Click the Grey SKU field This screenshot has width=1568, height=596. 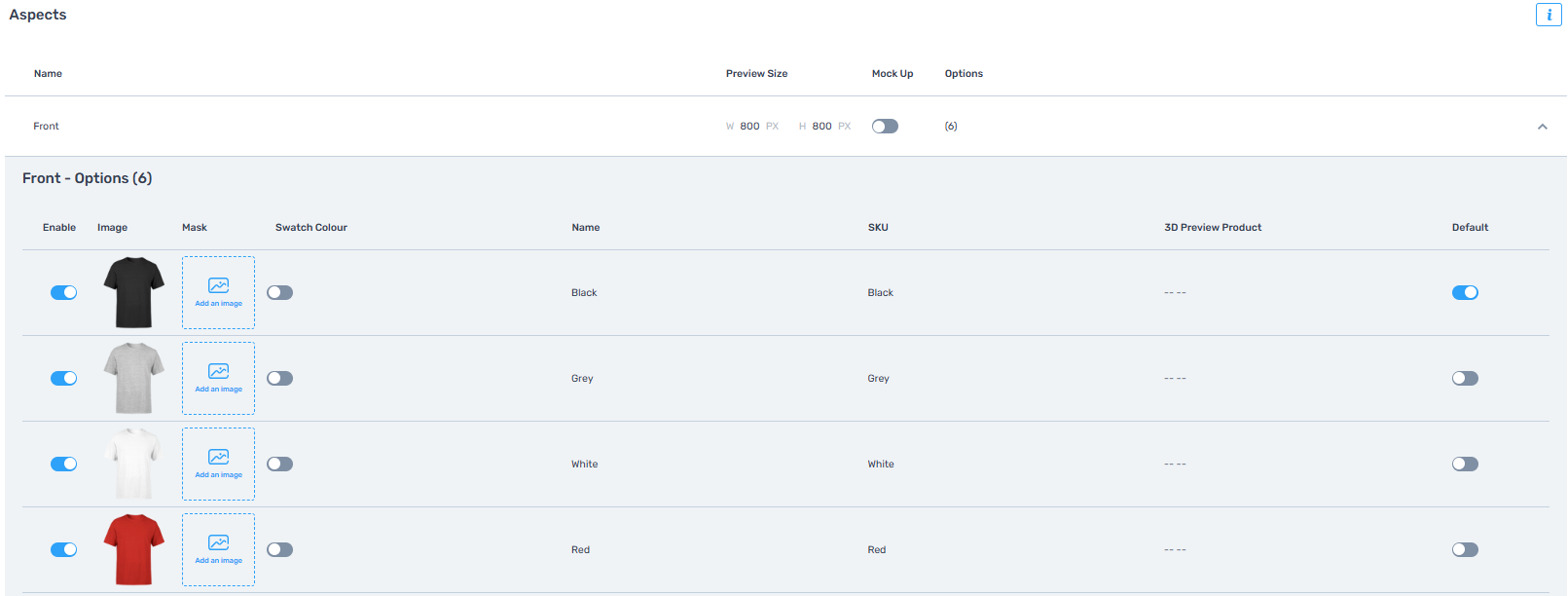pyautogui.click(x=879, y=378)
